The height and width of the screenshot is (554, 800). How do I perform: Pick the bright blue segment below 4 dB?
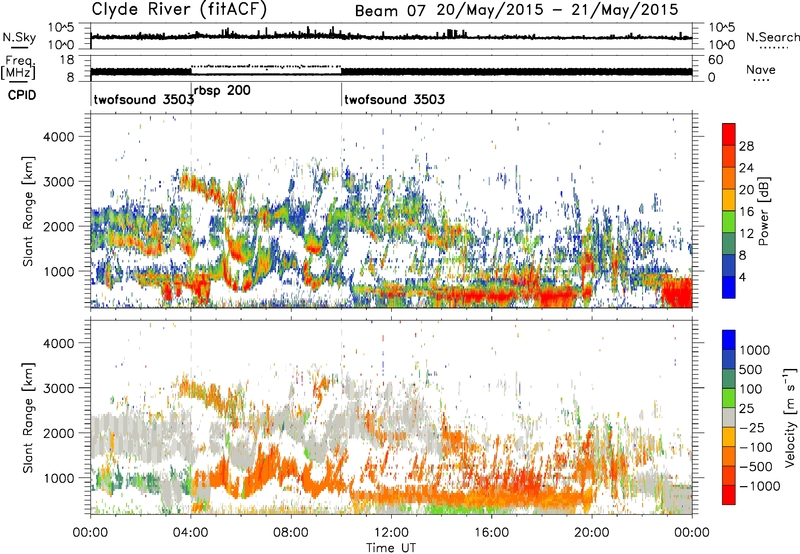729,287
